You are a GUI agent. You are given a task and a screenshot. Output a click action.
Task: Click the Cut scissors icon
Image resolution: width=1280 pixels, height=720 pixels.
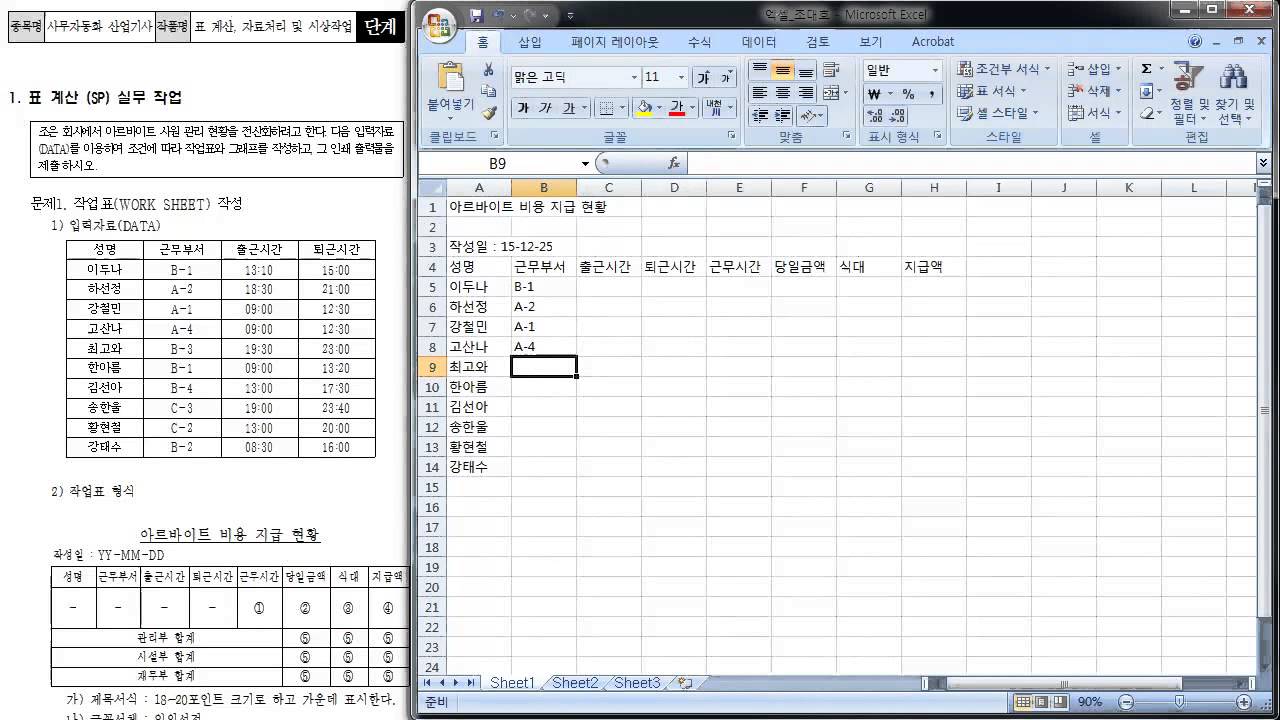click(x=489, y=70)
